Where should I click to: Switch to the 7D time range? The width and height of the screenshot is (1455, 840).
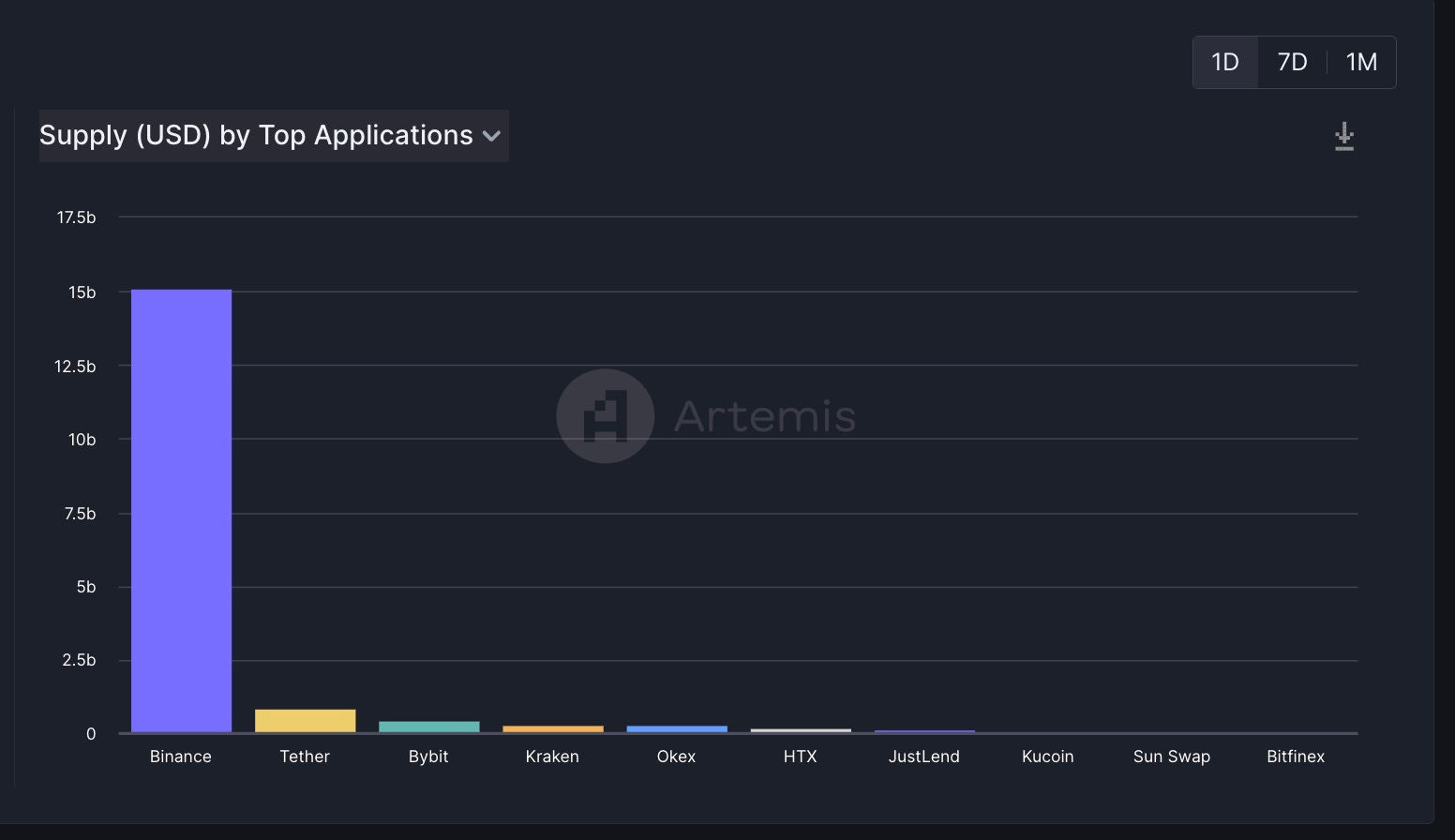pos(1292,62)
